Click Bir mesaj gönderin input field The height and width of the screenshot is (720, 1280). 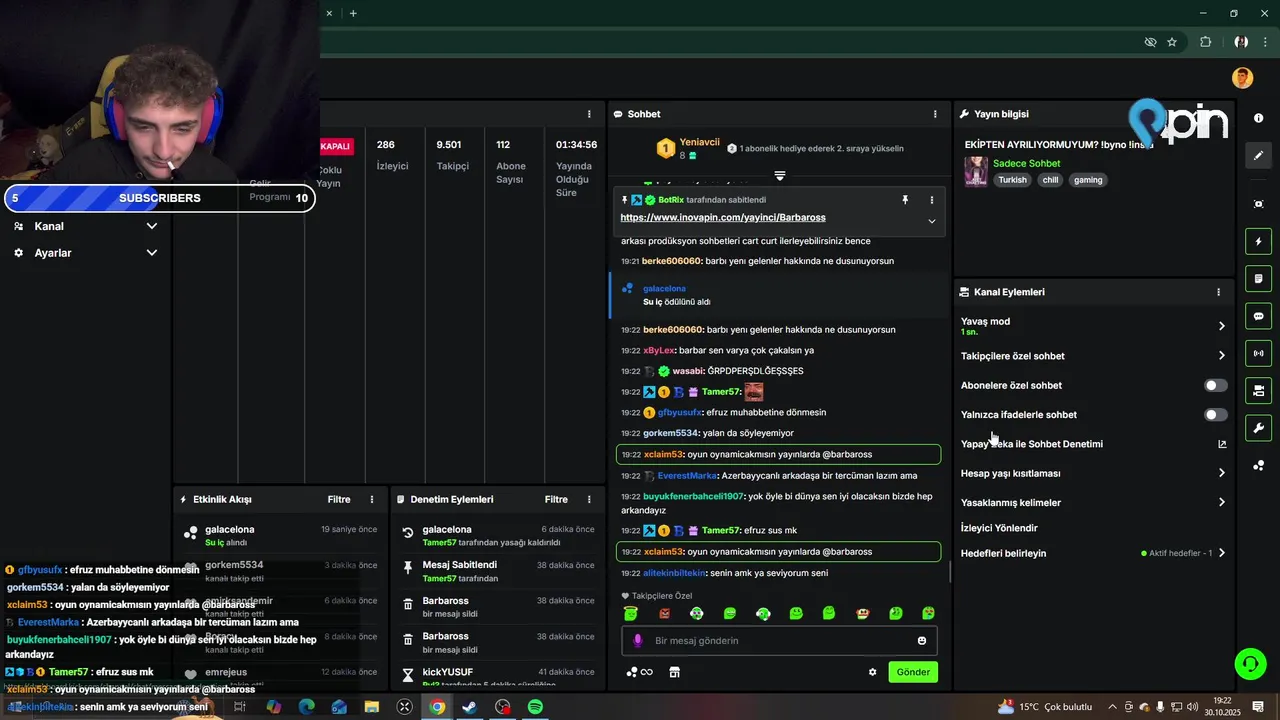778,641
